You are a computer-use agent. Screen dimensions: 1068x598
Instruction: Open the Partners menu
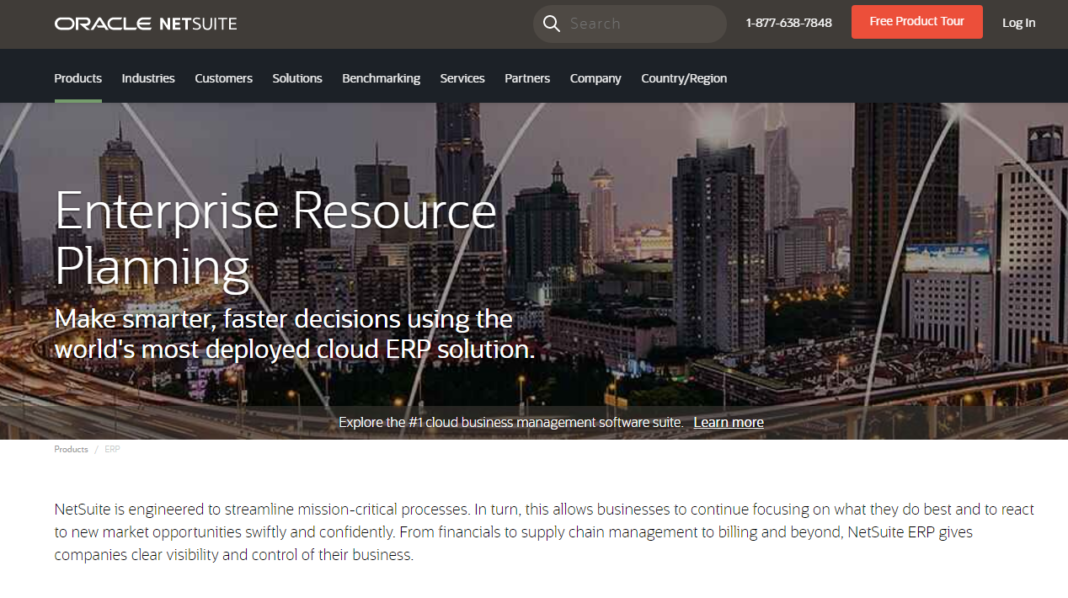(x=527, y=77)
